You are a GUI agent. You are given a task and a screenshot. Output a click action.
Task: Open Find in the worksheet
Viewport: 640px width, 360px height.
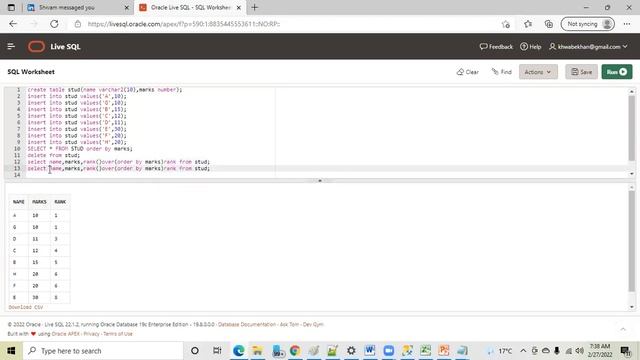502,72
